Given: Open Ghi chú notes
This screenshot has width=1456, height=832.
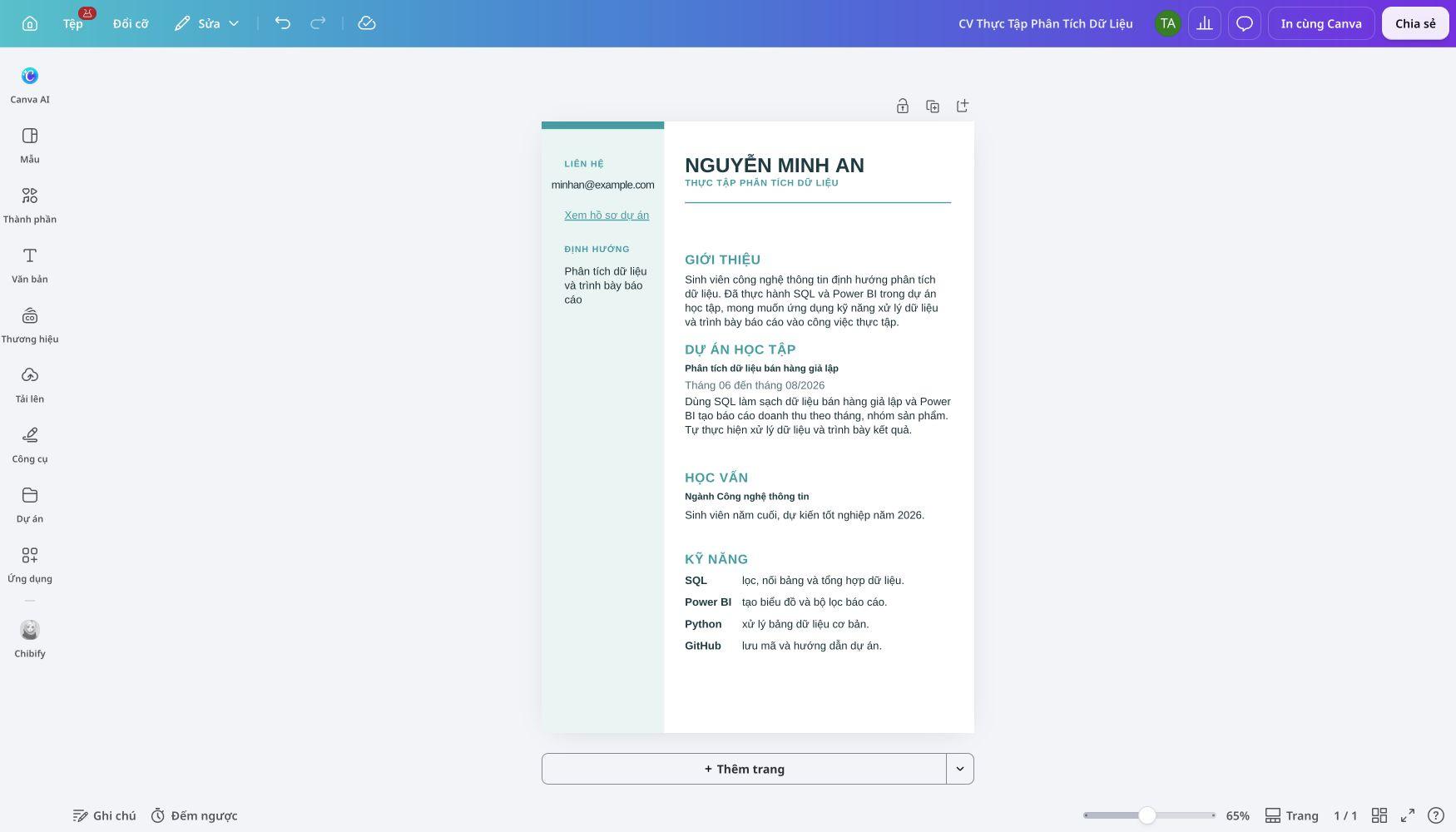Looking at the screenshot, I should tap(104, 815).
